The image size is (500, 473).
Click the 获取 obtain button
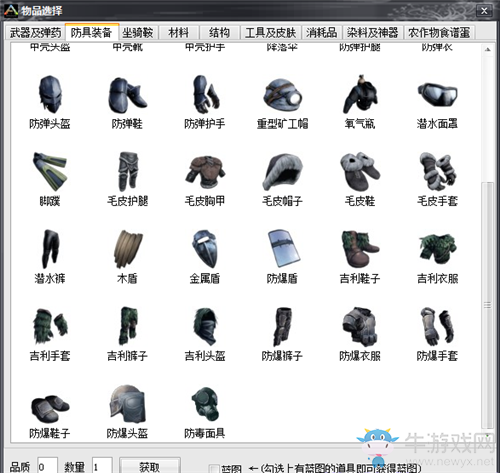[150, 466]
